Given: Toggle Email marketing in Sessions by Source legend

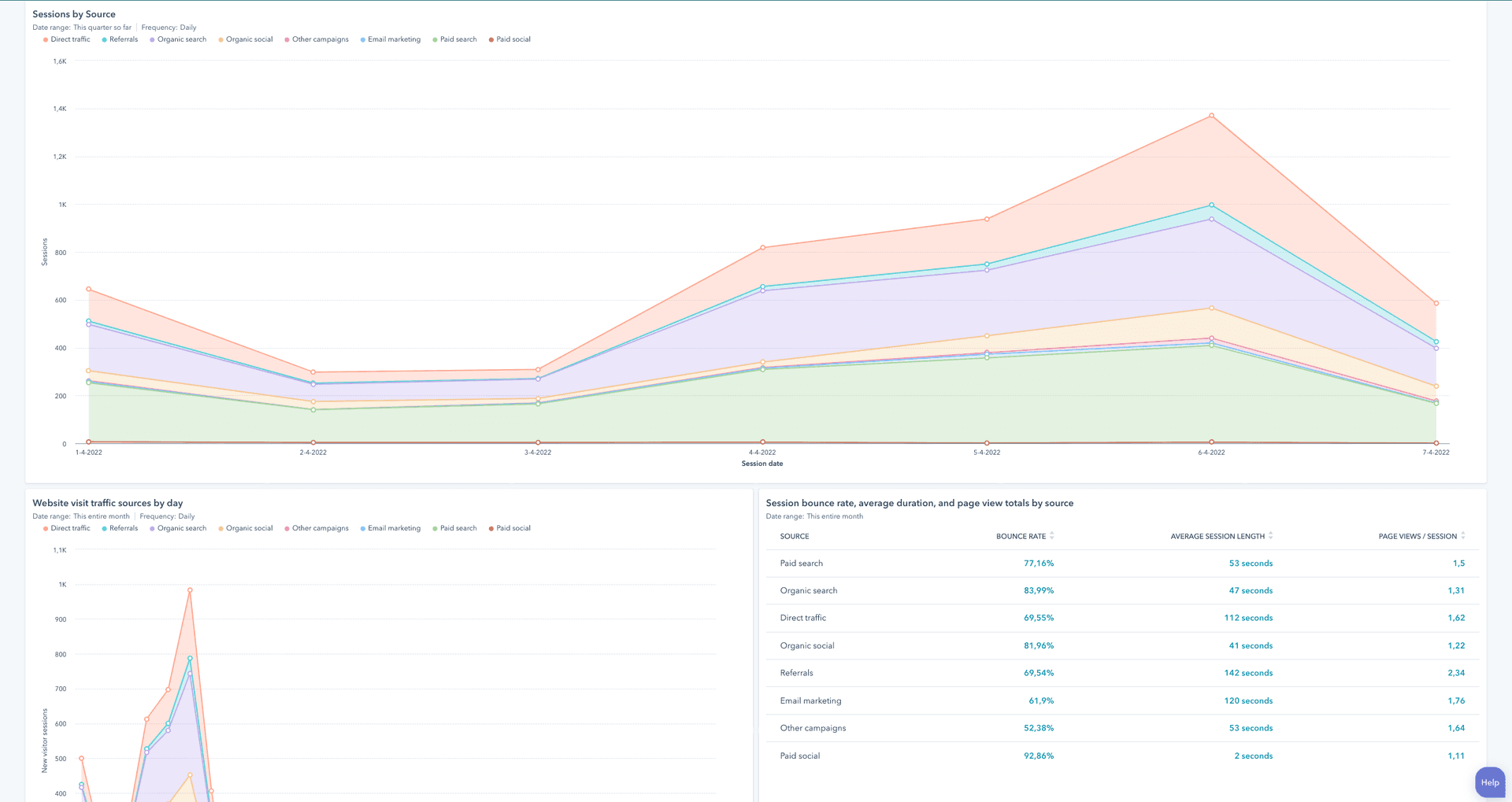Looking at the screenshot, I should click(x=391, y=39).
